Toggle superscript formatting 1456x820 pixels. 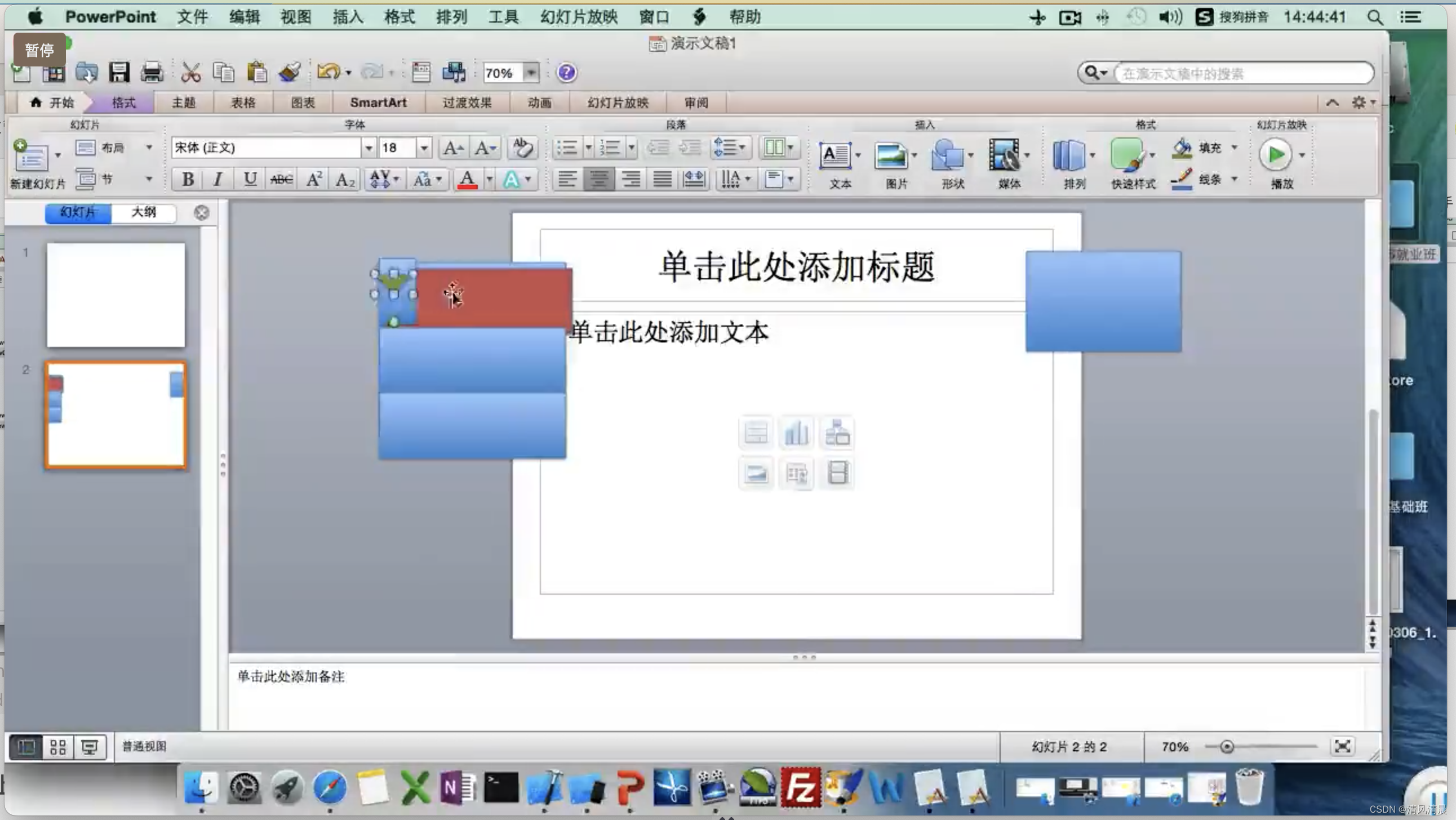[x=314, y=180]
